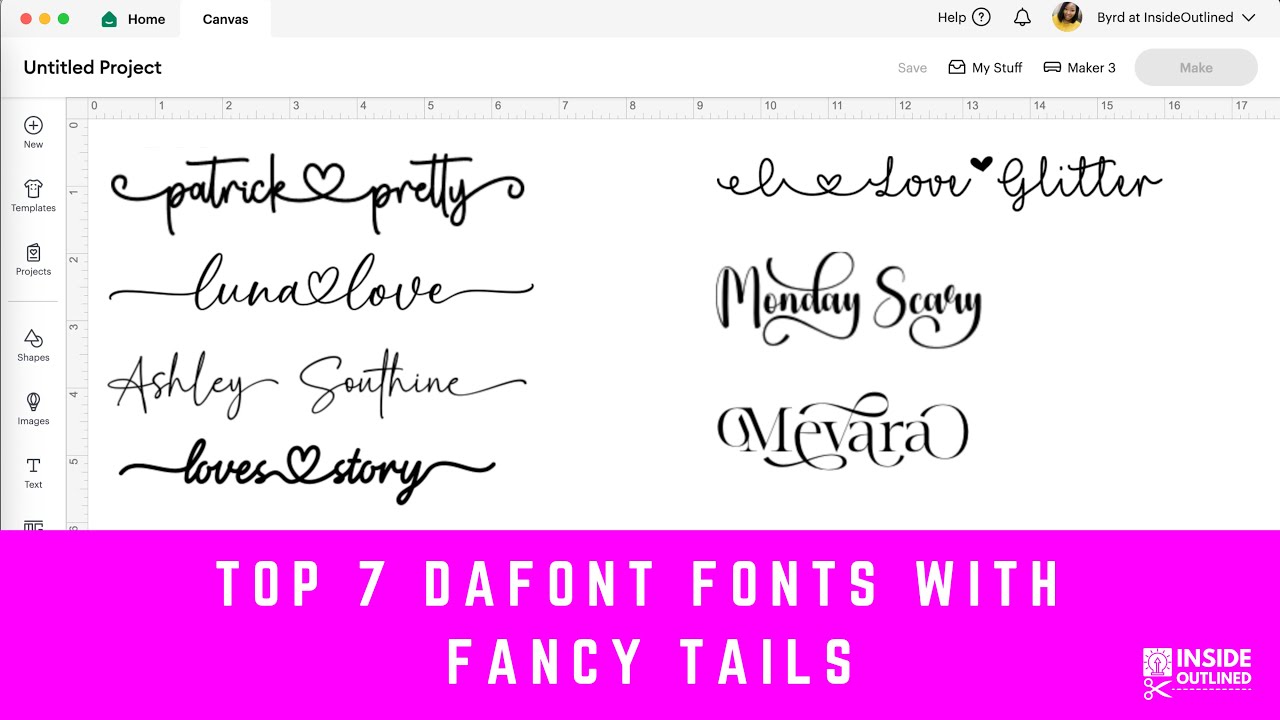
Task: Click the Maker 3 machine icon
Action: (1052, 67)
